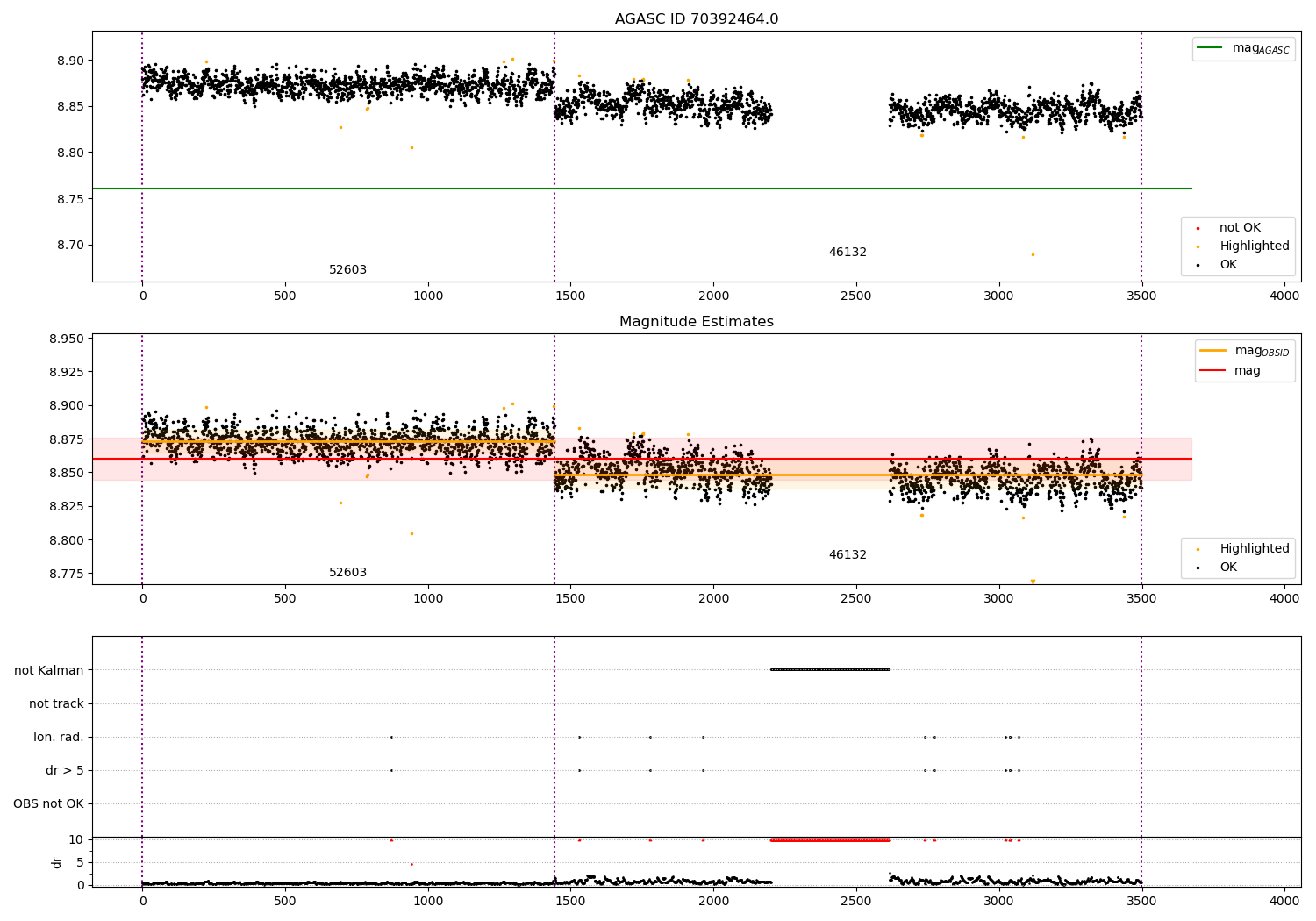
Task: Click the 'Highlighted' legend marker in middle plot
Action: (1198, 549)
